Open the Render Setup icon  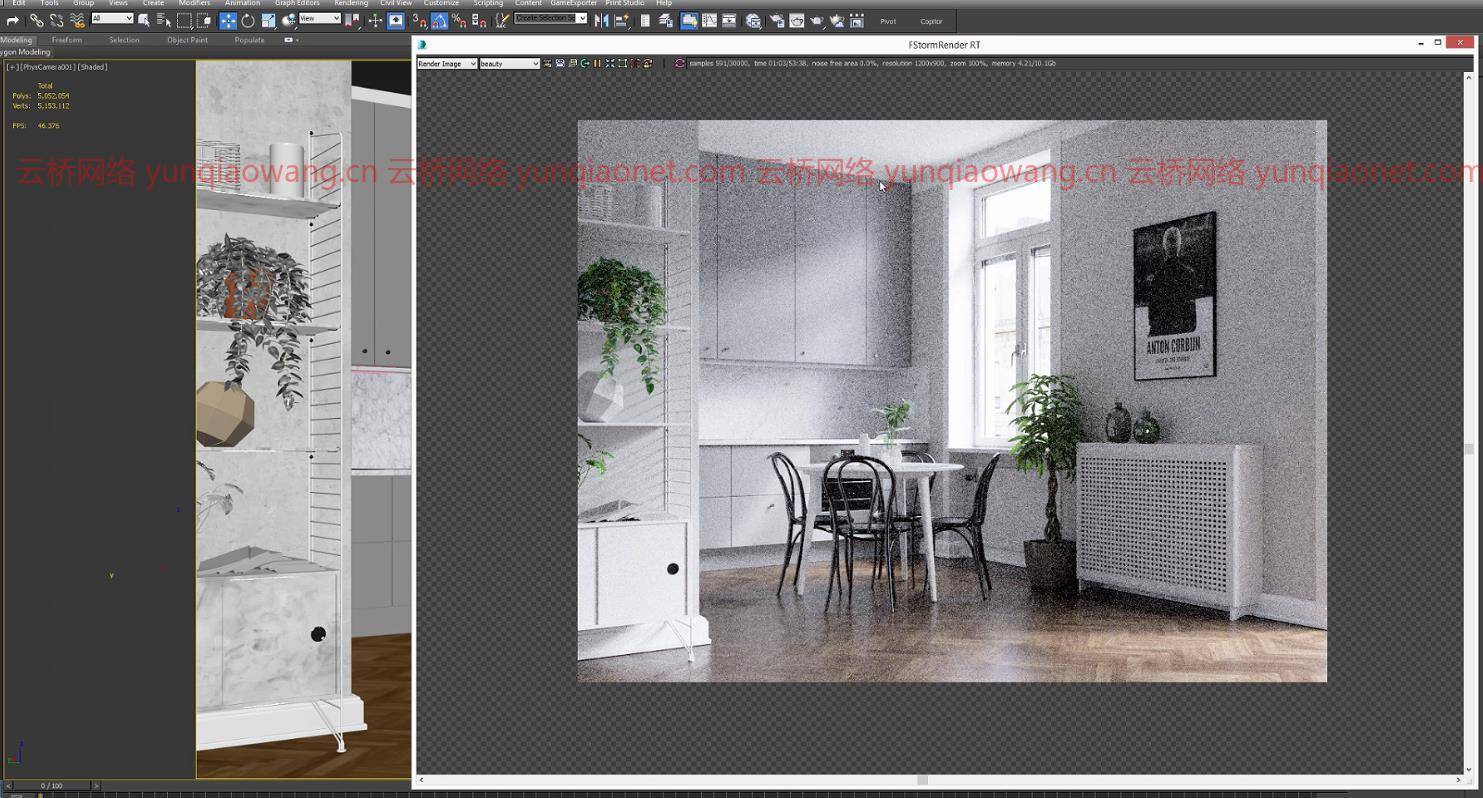click(776, 20)
